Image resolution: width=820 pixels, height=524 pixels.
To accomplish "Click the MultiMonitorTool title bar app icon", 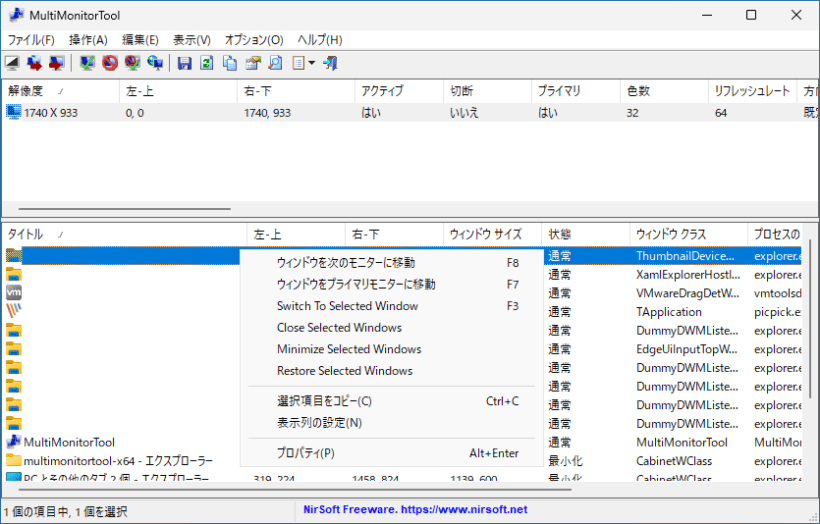I will (17, 15).
